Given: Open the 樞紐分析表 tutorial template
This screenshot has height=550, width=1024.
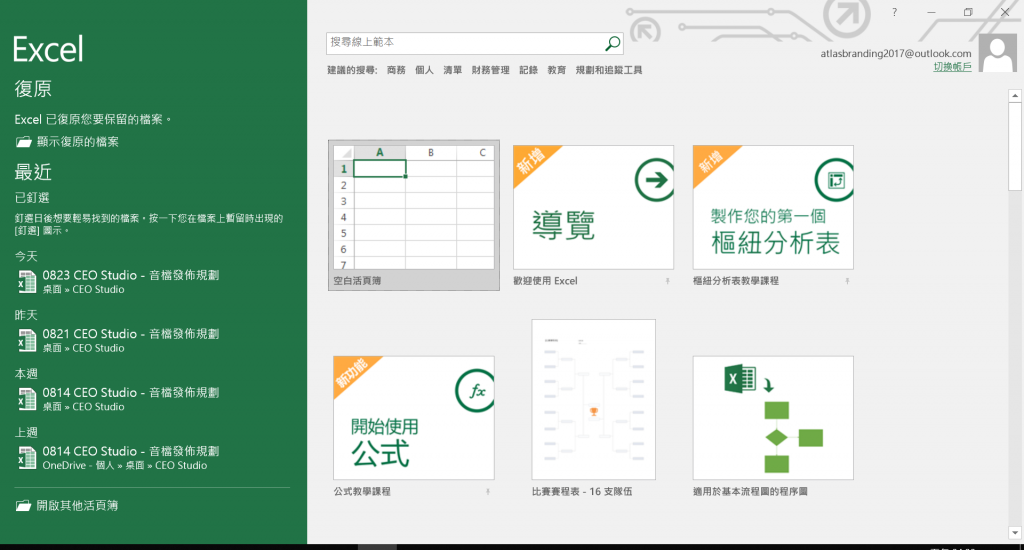Looking at the screenshot, I should [773, 207].
